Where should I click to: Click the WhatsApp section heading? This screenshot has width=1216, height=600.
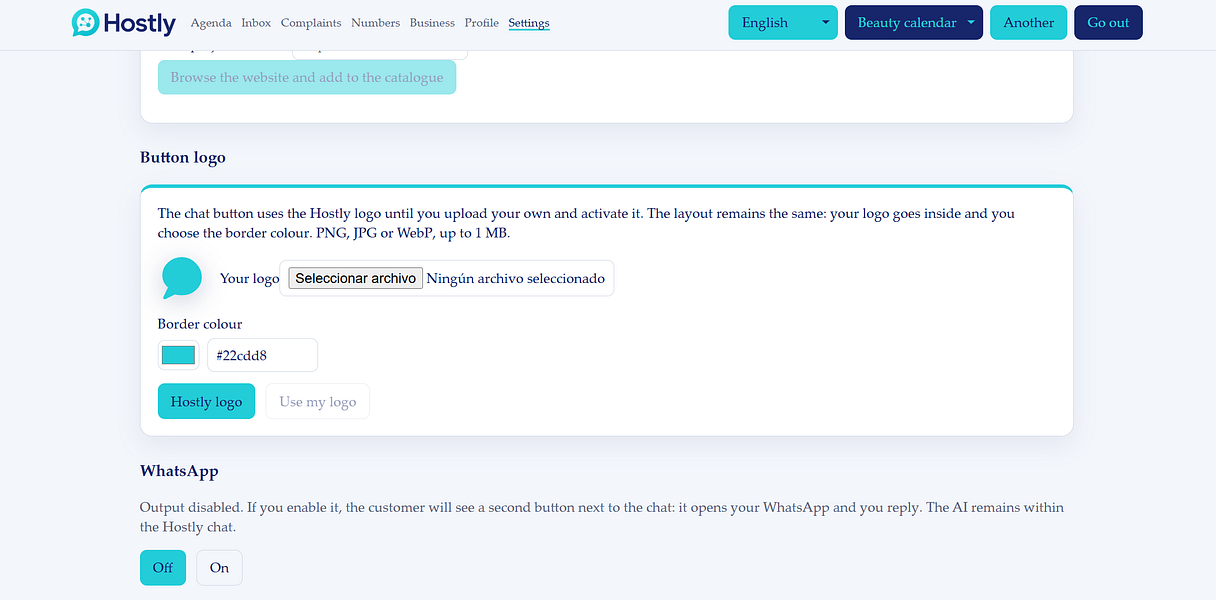click(x=179, y=471)
